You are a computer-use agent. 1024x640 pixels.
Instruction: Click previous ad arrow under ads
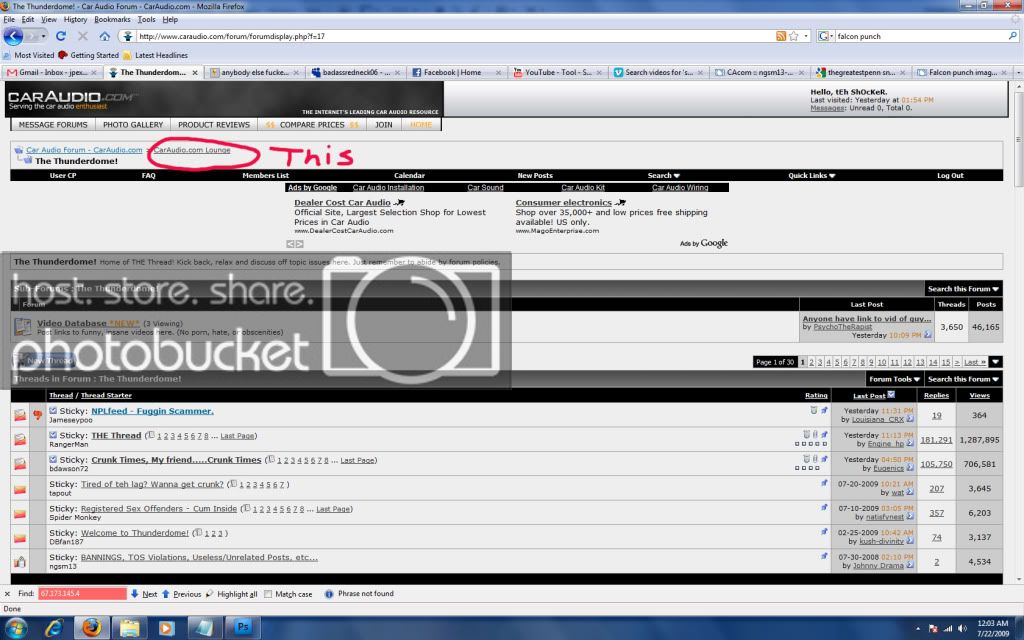(x=290, y=244)
